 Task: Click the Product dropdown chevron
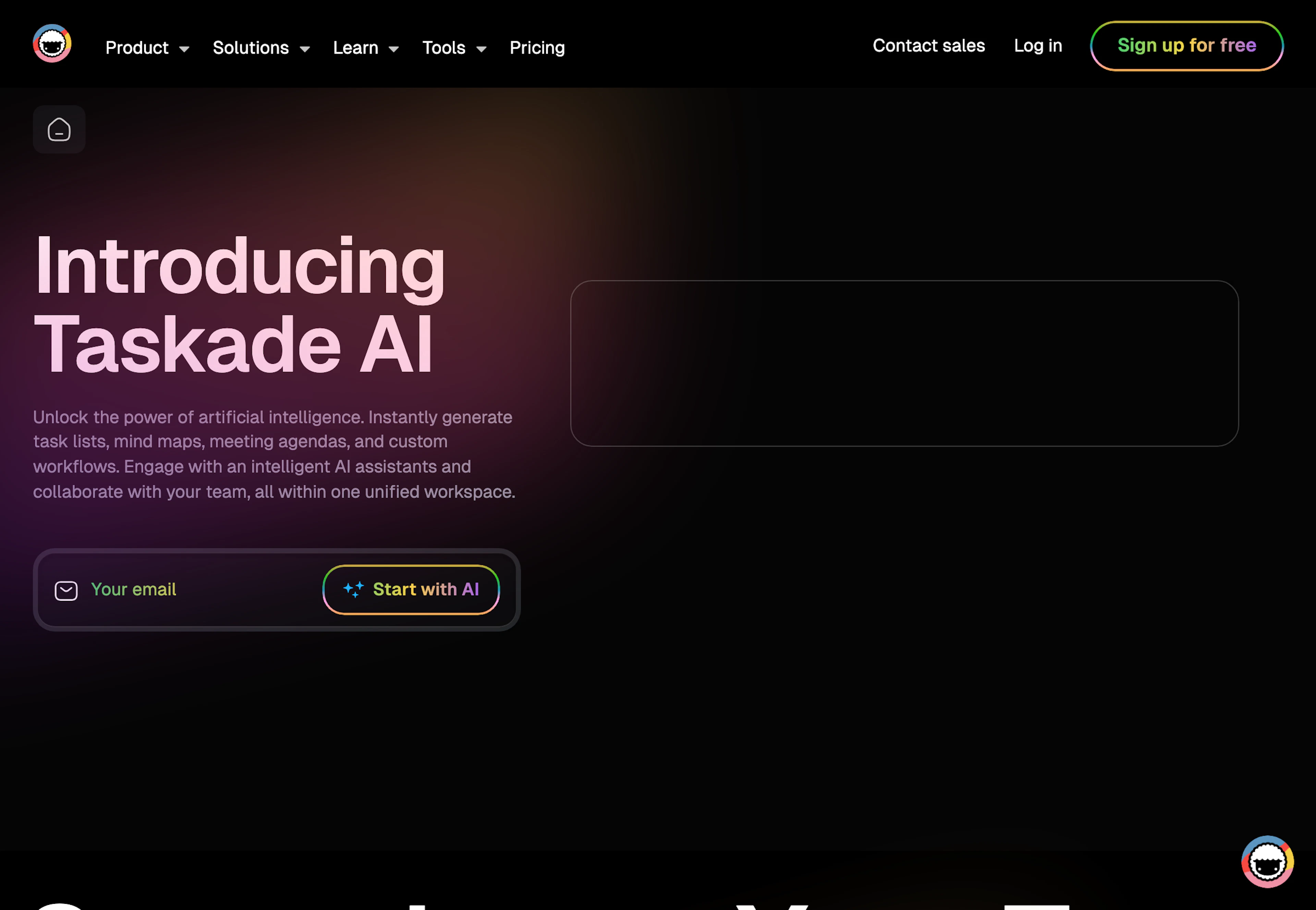[185, 48]
